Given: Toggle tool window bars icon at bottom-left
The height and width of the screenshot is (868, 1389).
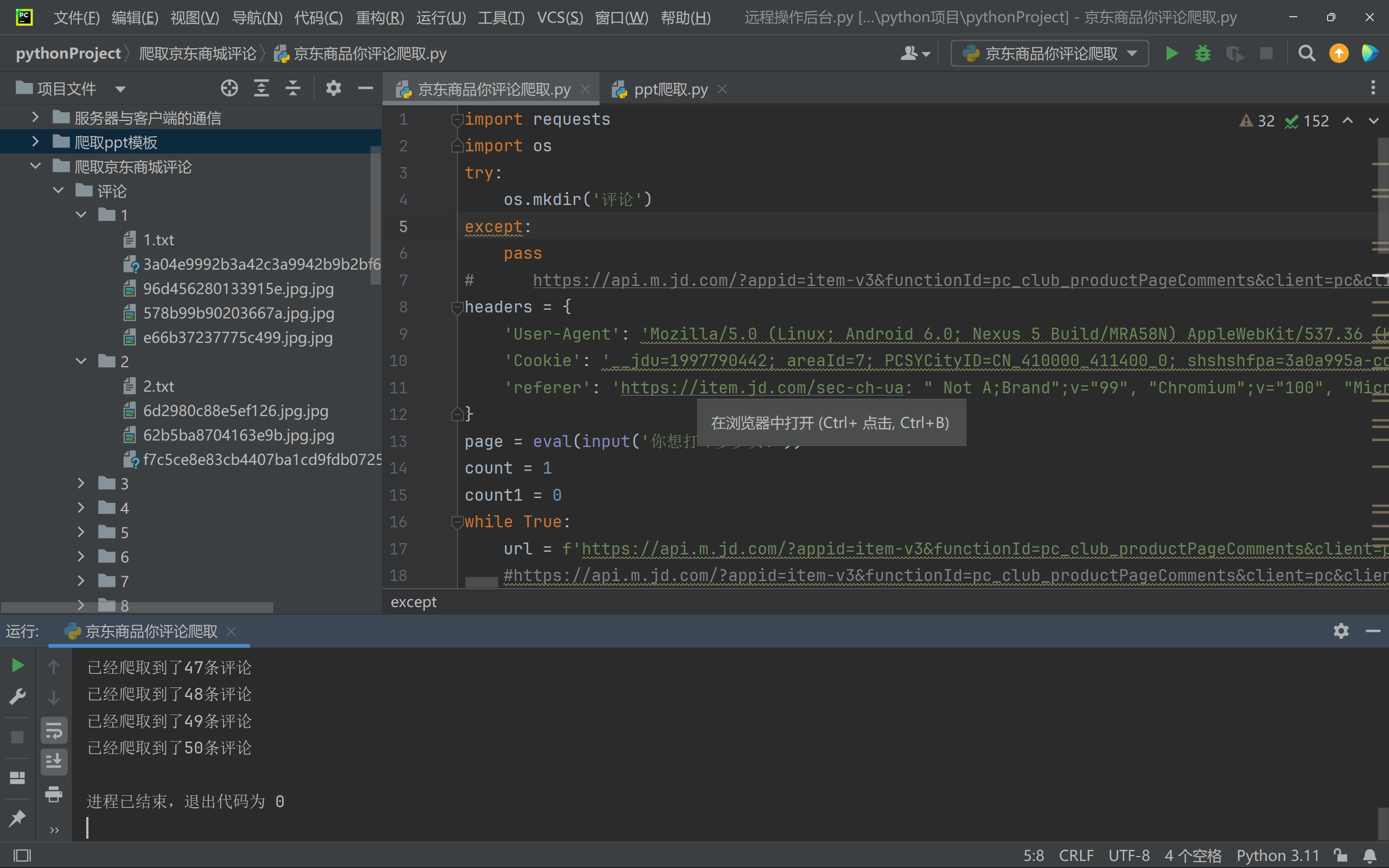Looking at the screenshot, I should (22, 856).
